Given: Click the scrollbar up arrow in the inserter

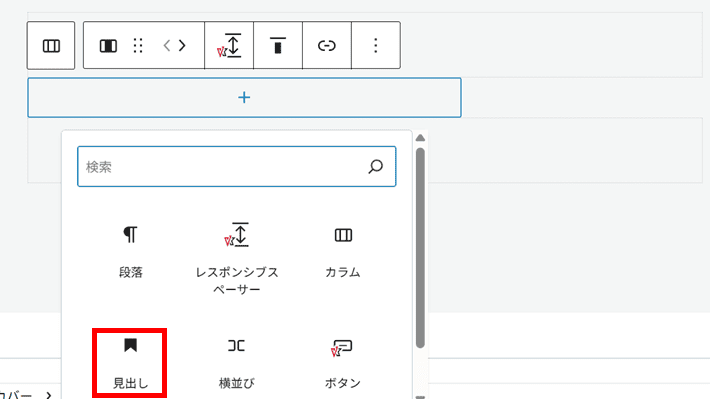Looking at the screenshot, I should pyautogui.click(x=420, y=138).
